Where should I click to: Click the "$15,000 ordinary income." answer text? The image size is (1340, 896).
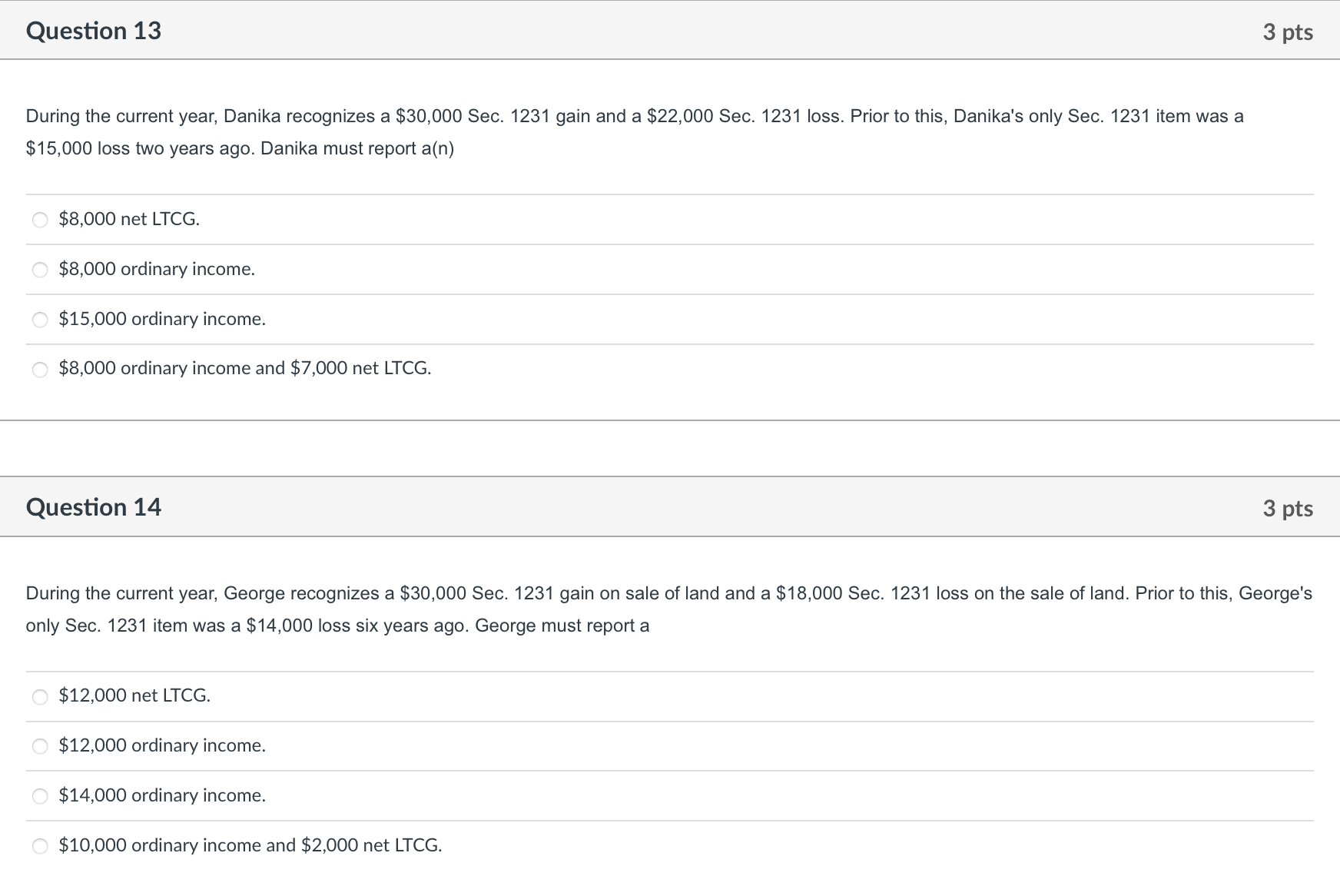click(162, 319)
